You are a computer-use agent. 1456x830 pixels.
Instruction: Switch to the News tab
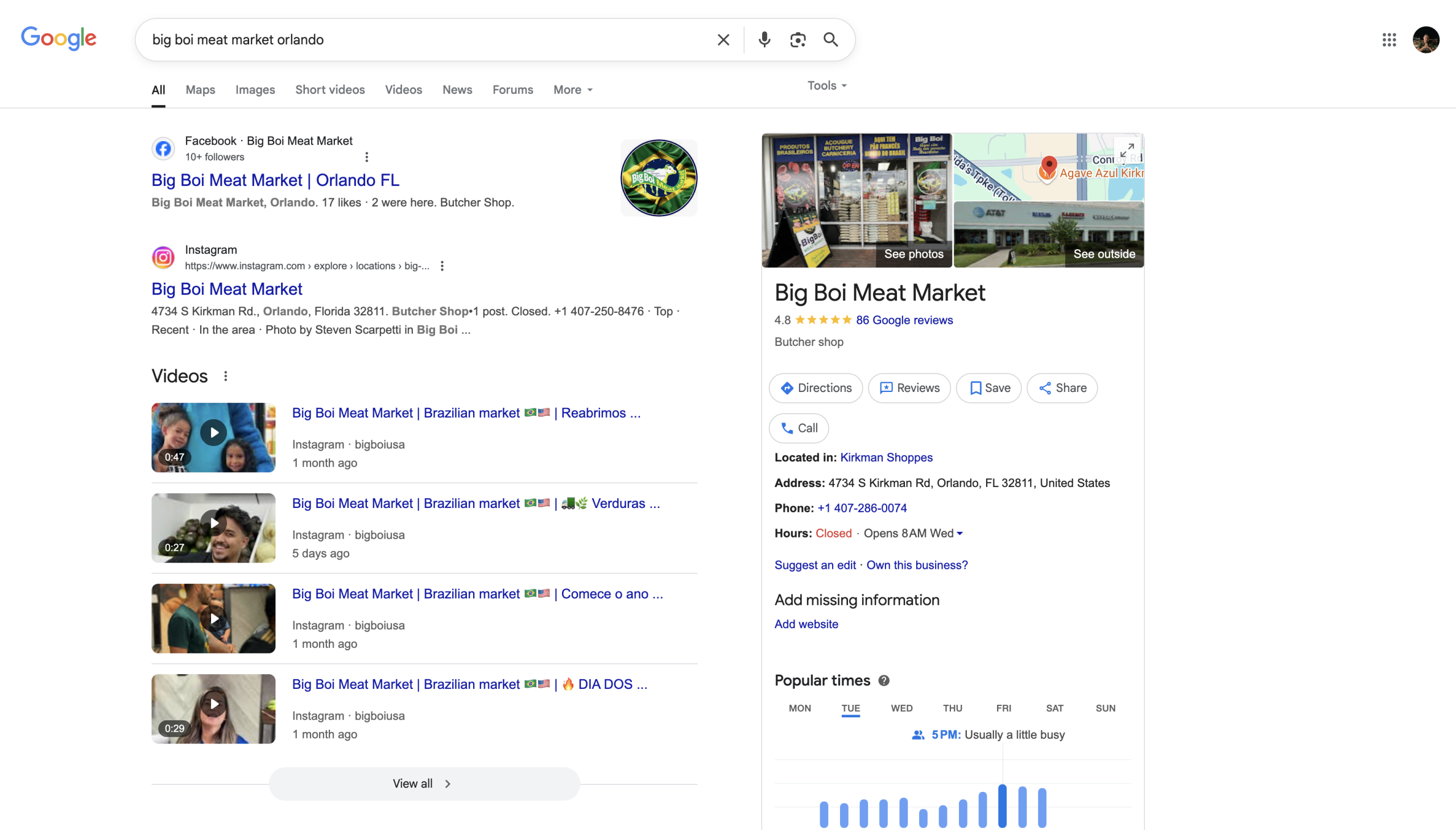pyautogui.click(x=457, y=89)
